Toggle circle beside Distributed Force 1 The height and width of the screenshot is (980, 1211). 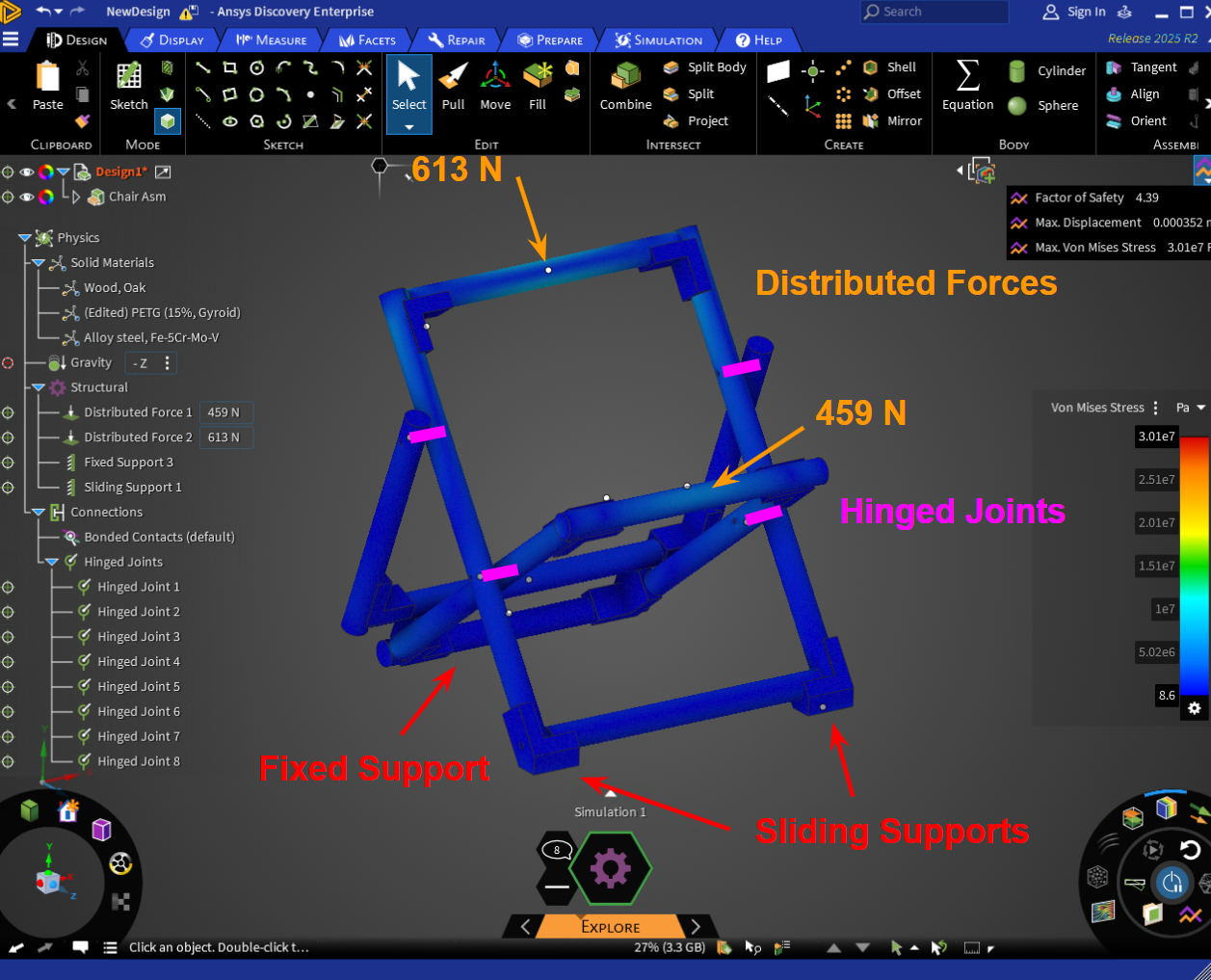click(x=8, y=412)
